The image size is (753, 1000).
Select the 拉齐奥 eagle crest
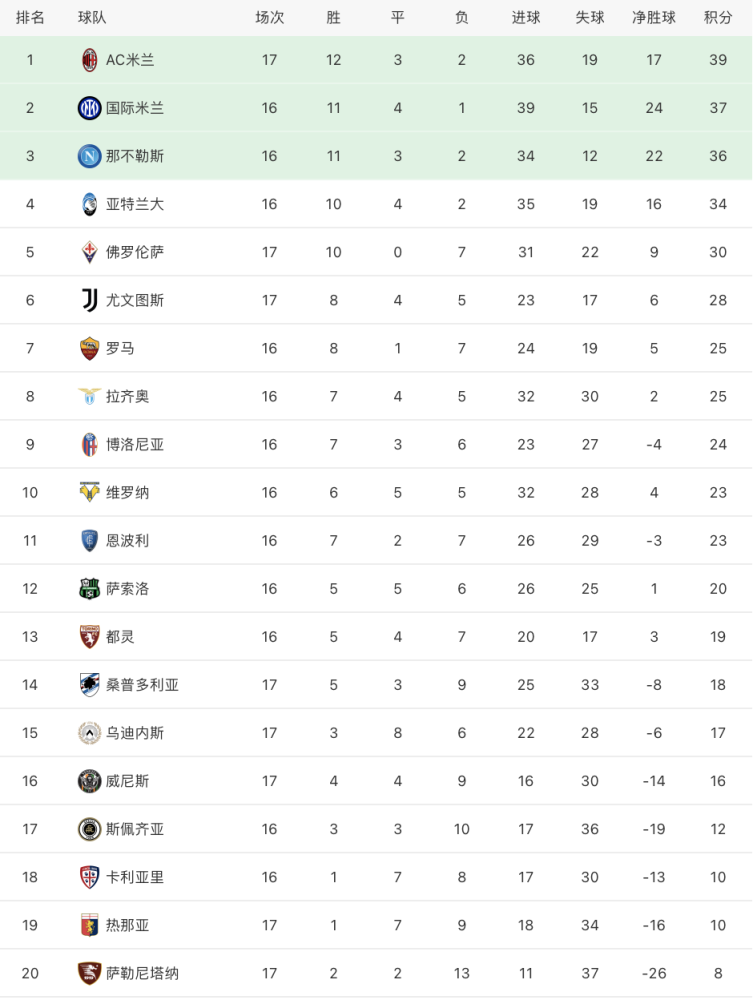click(x=90, y=396)
